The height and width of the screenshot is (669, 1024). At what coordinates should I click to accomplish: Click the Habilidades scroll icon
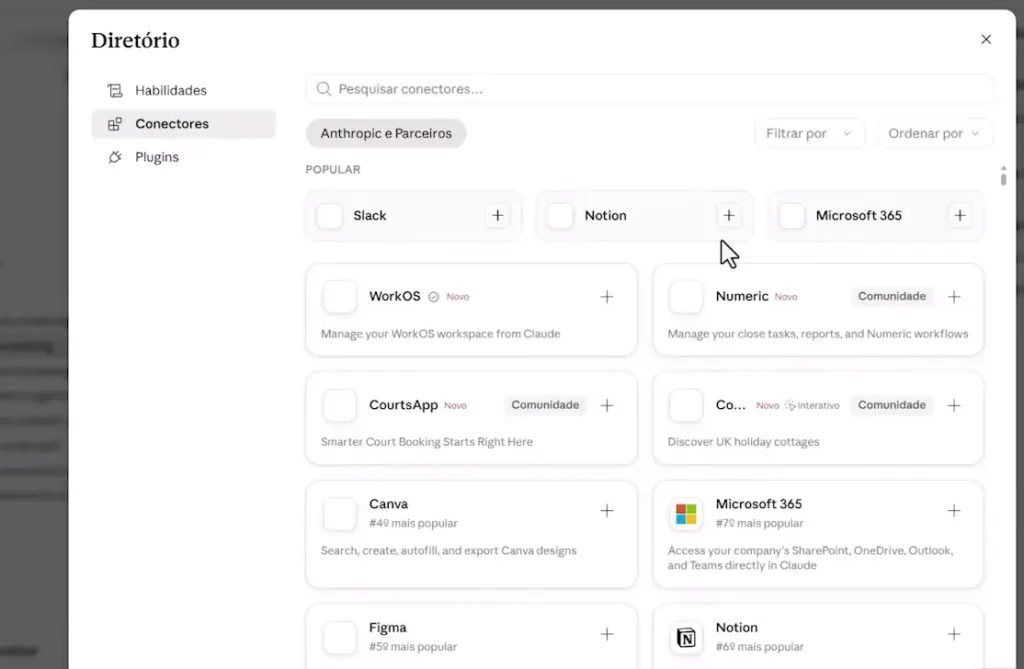(115, 90)
